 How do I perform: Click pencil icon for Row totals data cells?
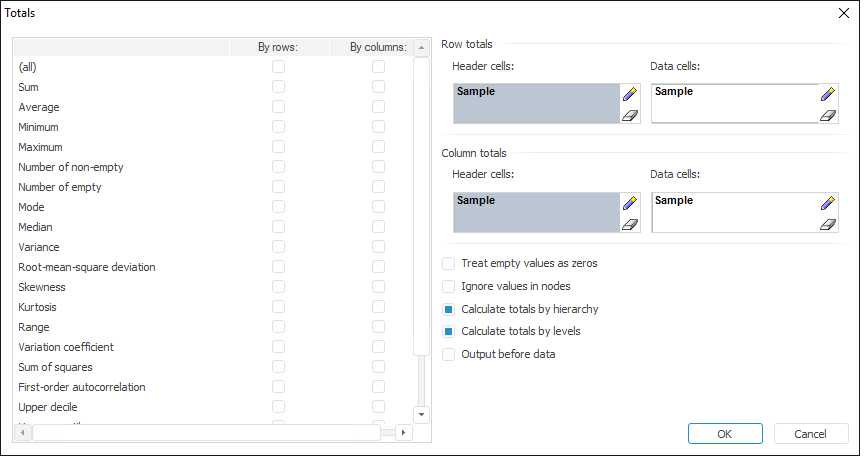pyautogui.click(x=827, y=94)
